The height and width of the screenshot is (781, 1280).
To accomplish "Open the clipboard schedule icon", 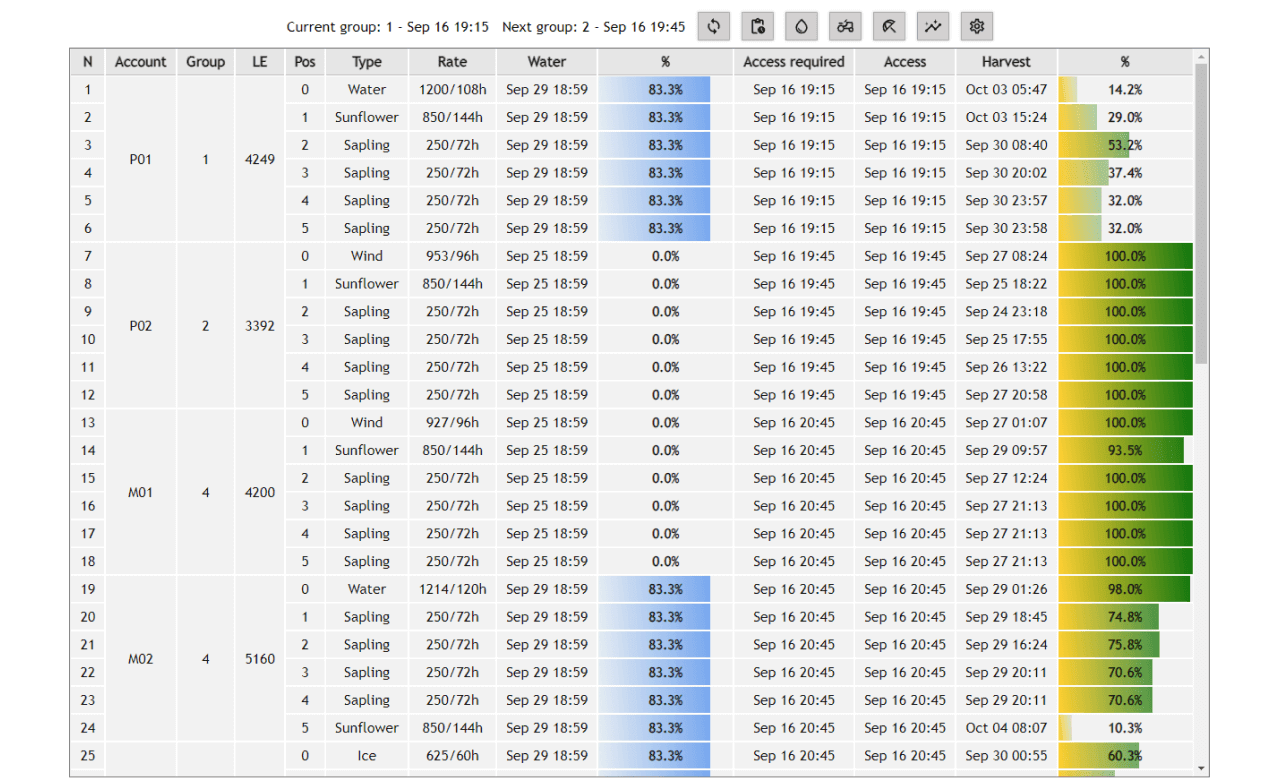I will tap(757, 27).
